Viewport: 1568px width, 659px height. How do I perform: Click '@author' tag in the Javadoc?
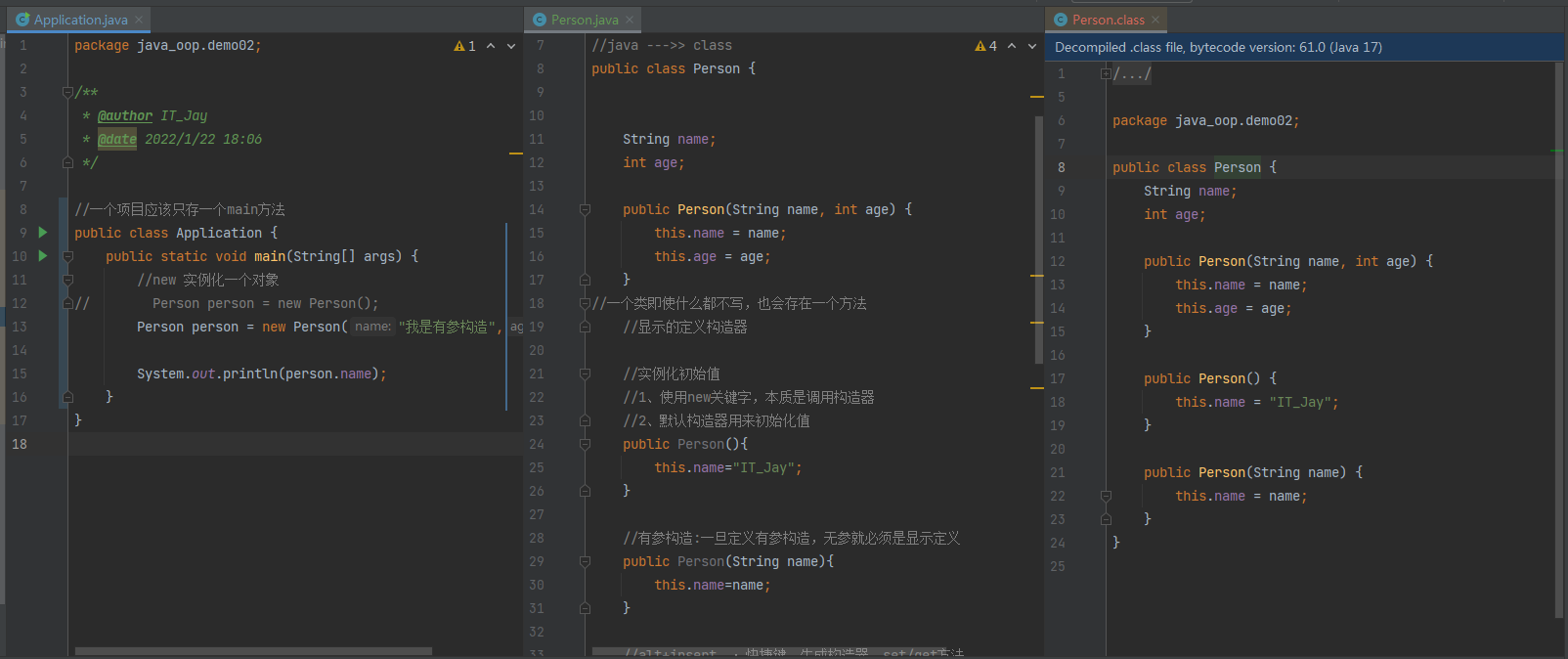(125, 115)
